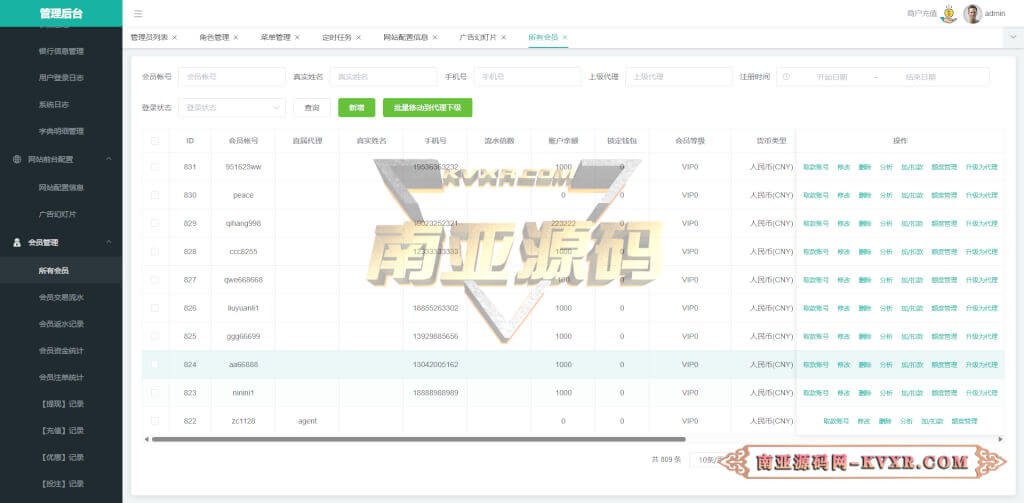Screen dimensions: 1024x503
Task: Click the sidebar collapse hamburger icon
Action: 138,13
